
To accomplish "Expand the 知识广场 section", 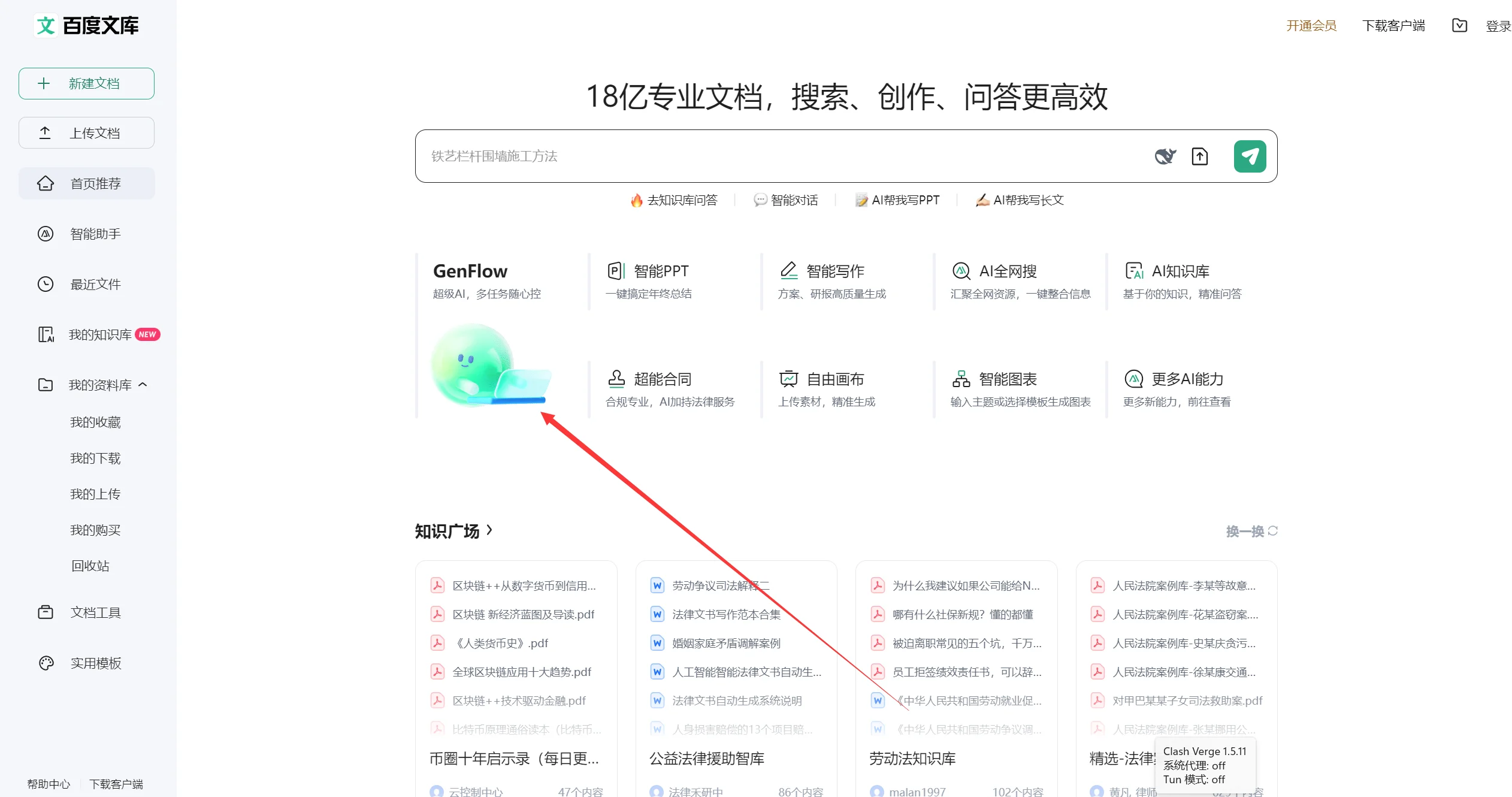I will pyautogui.click(x=454, y=531).
